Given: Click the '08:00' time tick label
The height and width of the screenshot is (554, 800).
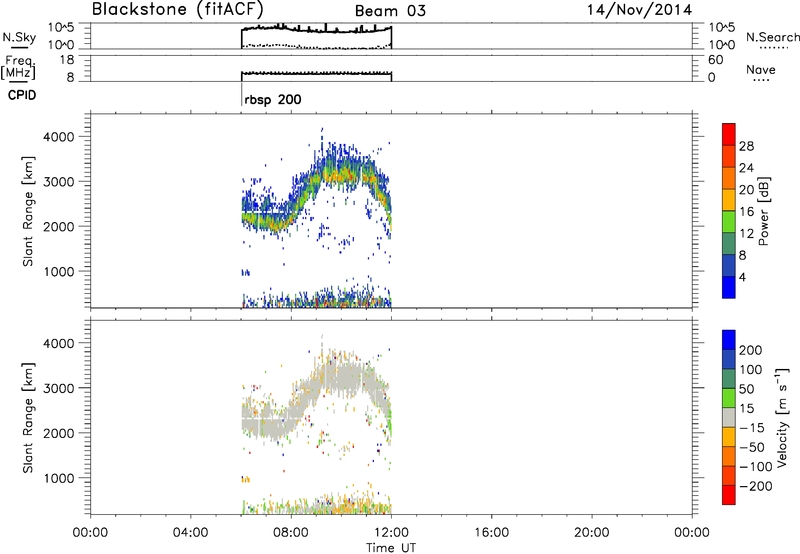Looking at the screenshot, I should pyautogui.click(x=291, y=533).
